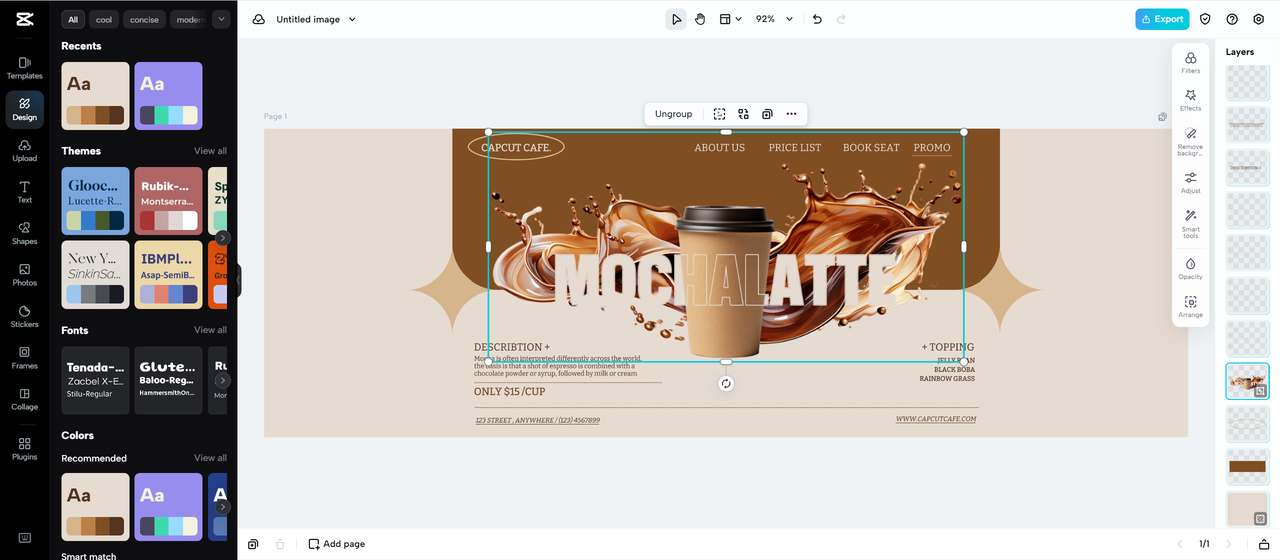Click the page duplicate icon in bottom bar
This screenshot has width=1280, height=560.
253,544
